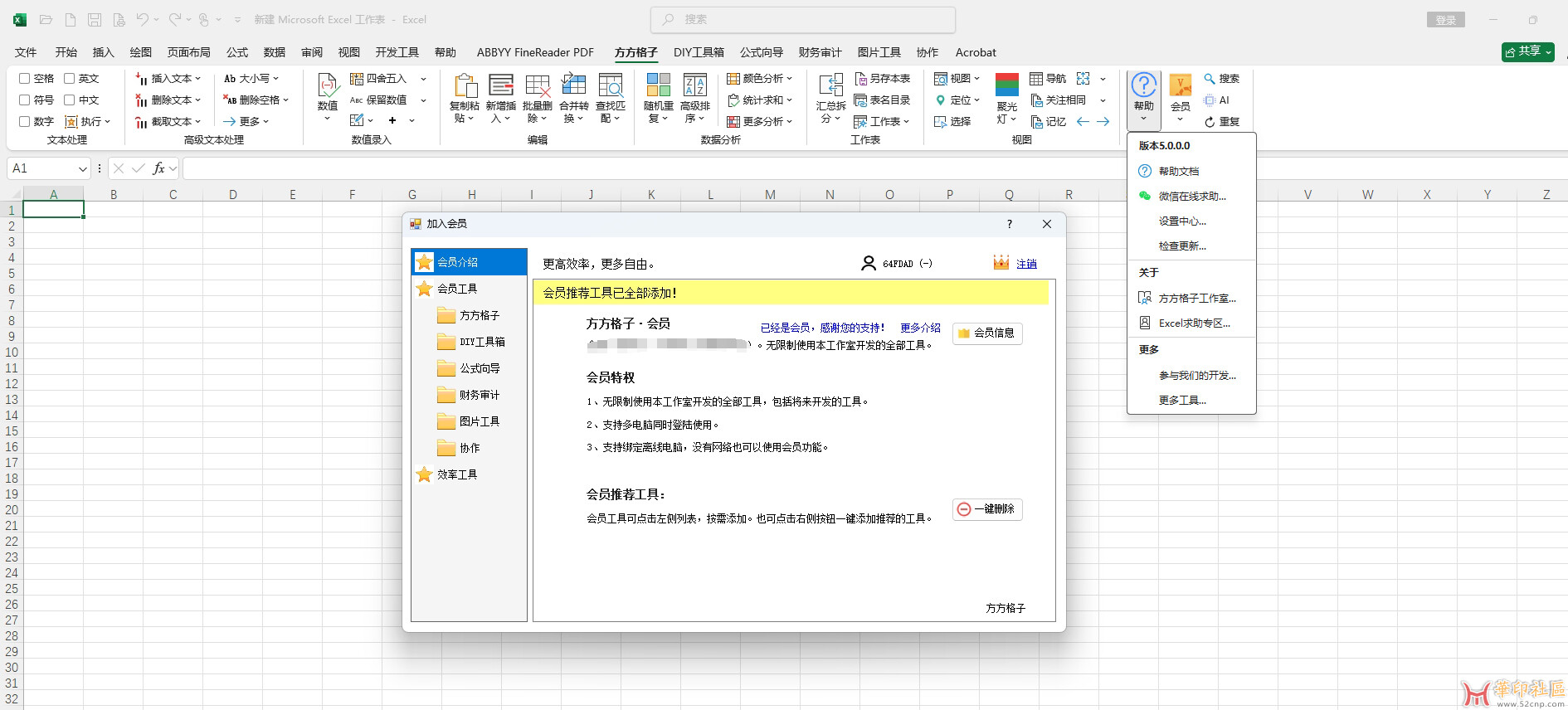1568x710 pixels.
Task: Click the plus icon in 数值录入 group
Action: tap(392, 121)
